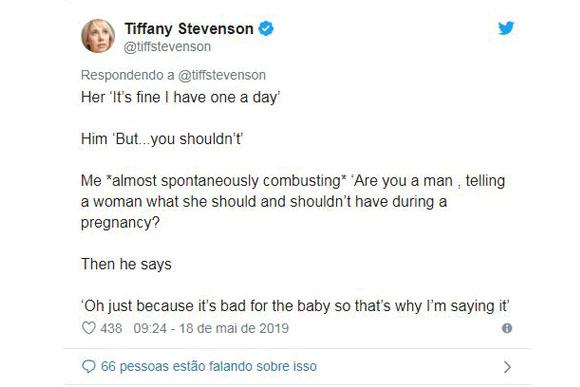Click the speech bubble replies icon
Image resolution: width=580 pixels, height=387 pixels.
point(88,366)
